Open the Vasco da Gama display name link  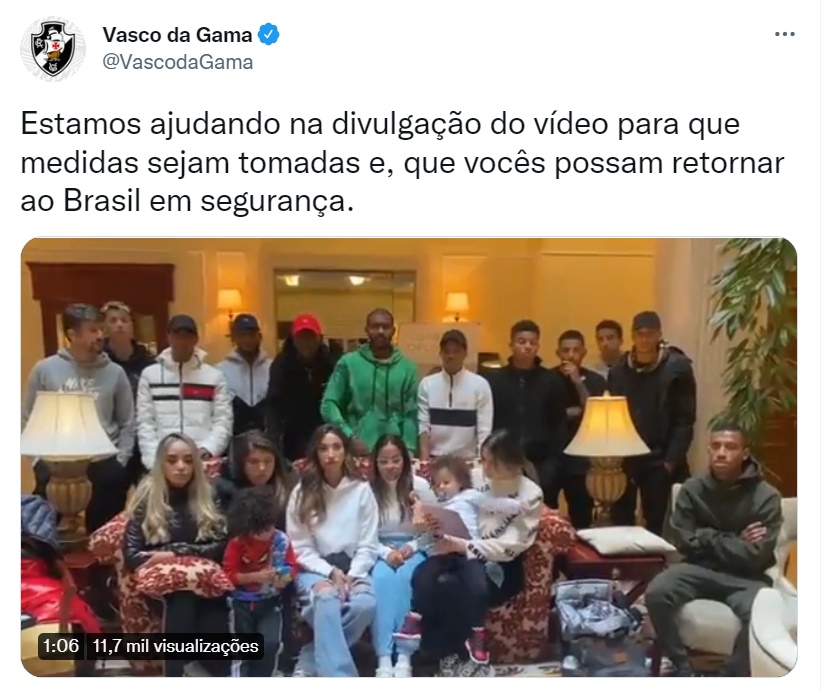177,35
